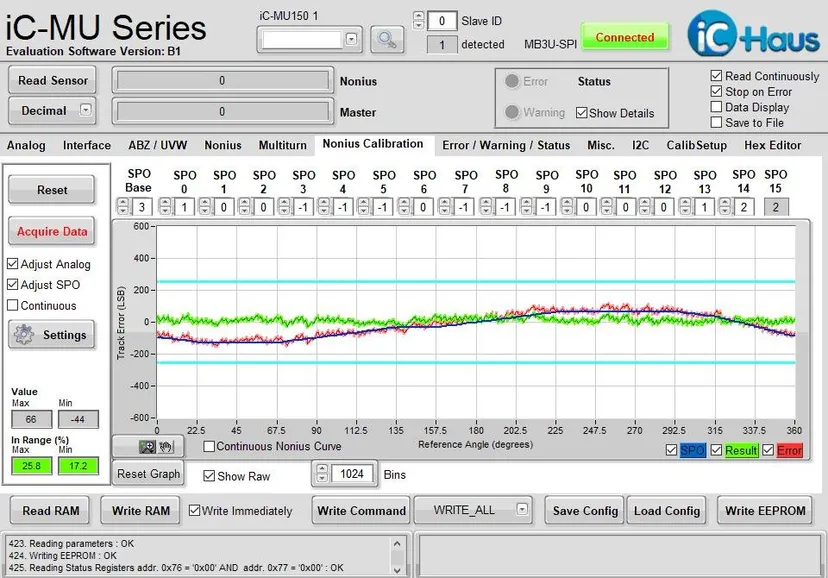Open the Decimal format dropdown arrow
Viewport: 828px width, 578px height.
click(x=86, y=110)
